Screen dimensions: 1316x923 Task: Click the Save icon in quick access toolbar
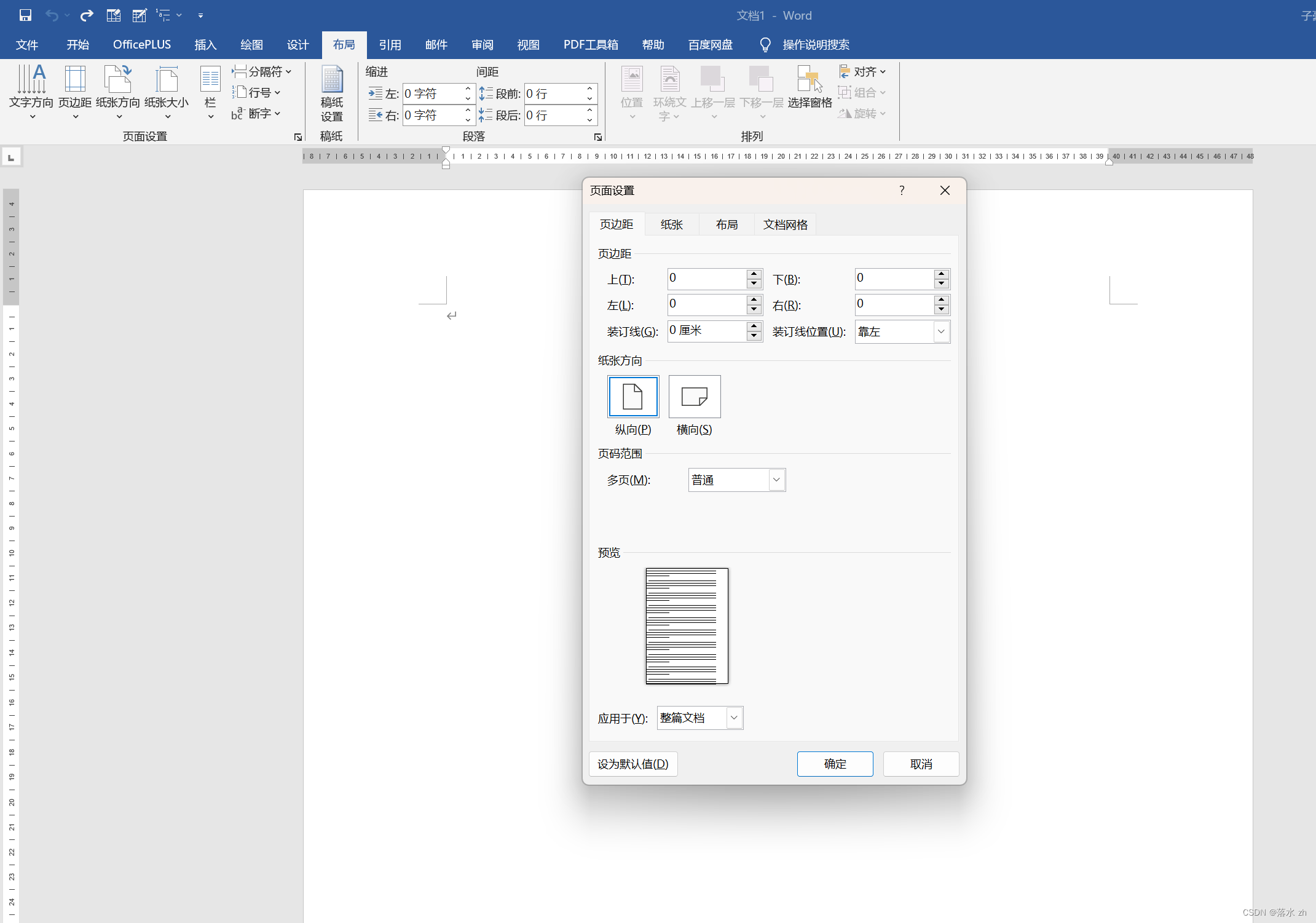[25, 15]
